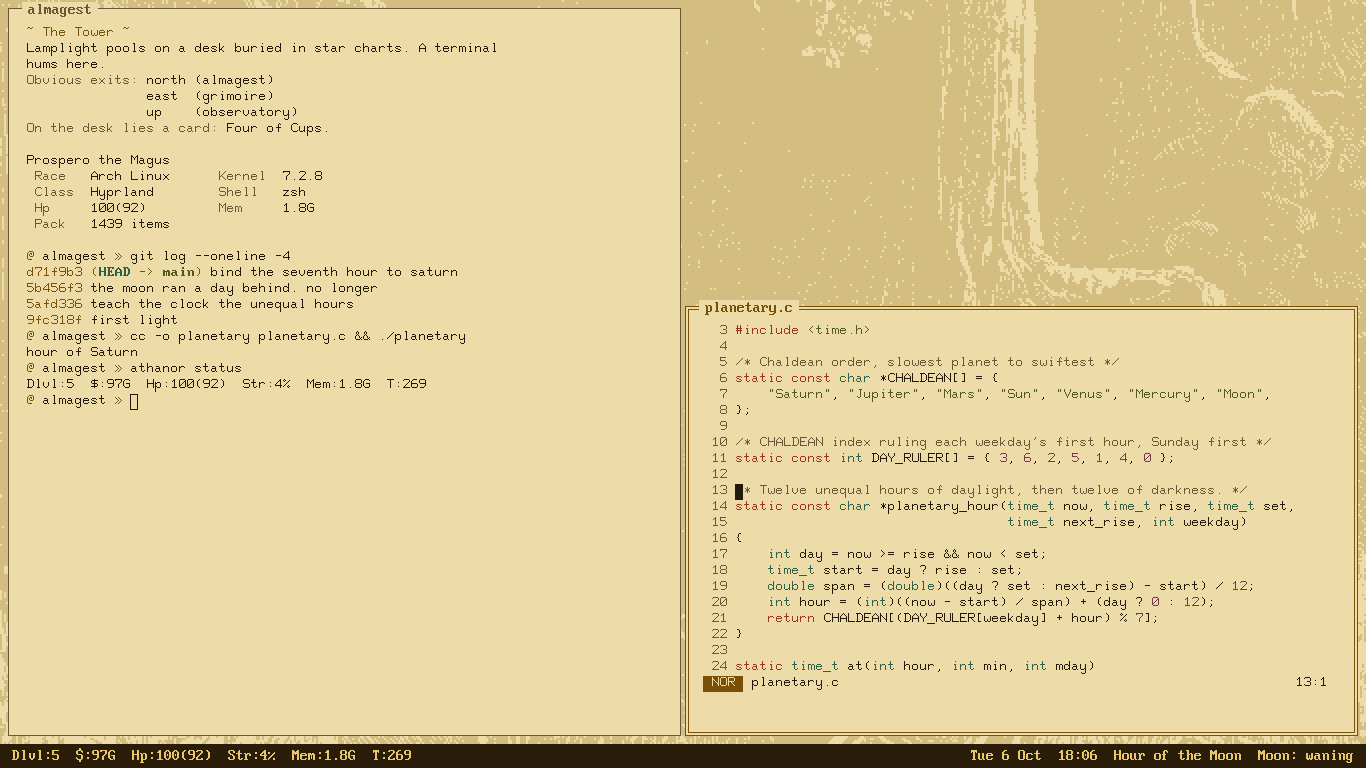Screen dimensions: 1366x768
Task: Click the planetary.c filename in editor statusline
Action: tap(795, 682)
